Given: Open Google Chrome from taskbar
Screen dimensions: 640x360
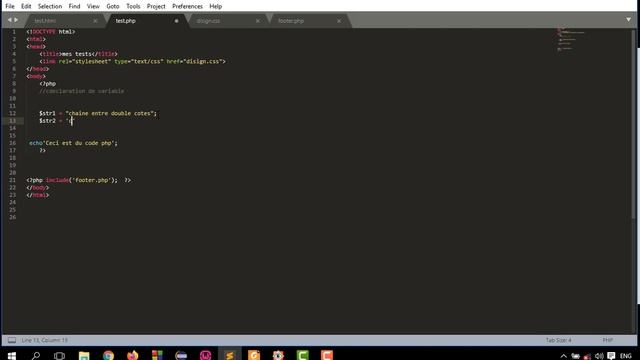Looking at the screenshot, I should click(x=108, y=356).
